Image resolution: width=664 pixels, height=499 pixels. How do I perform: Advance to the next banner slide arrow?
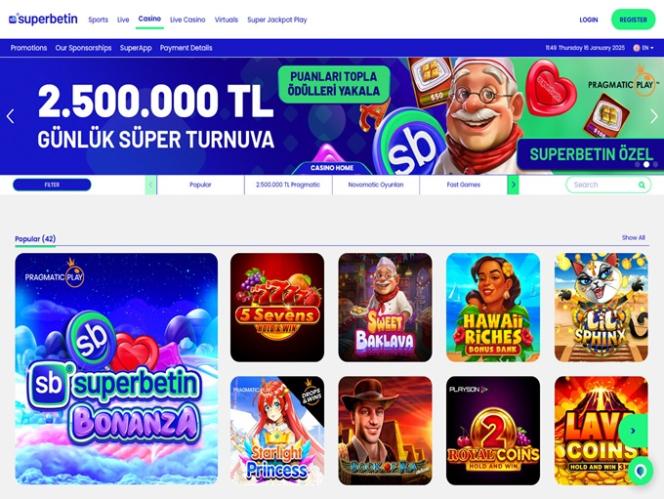[x=654, y=116]
